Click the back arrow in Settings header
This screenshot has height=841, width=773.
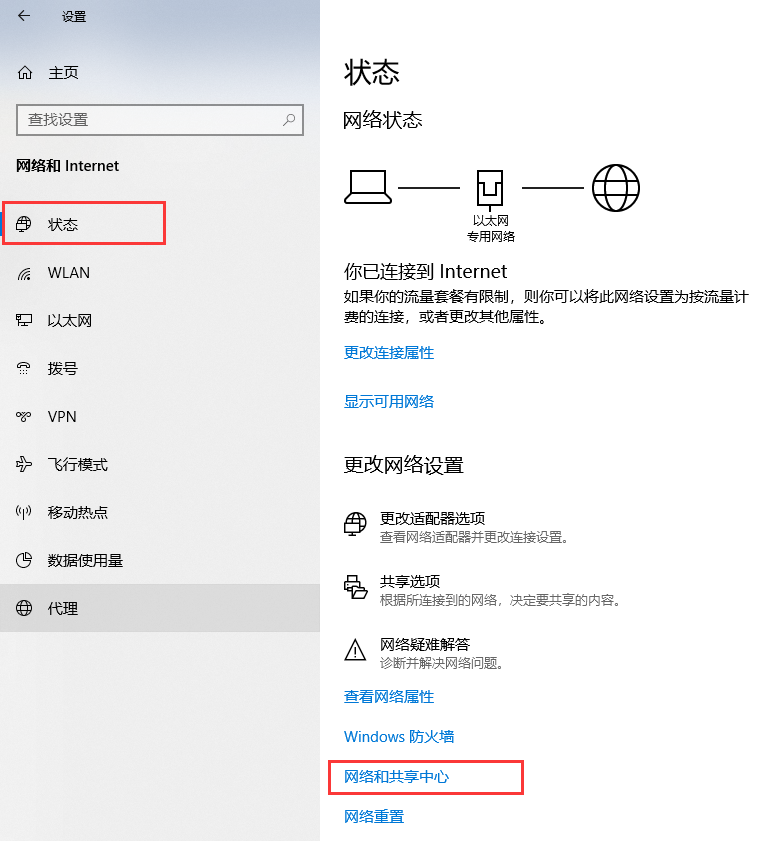click(x=24, y=16)
